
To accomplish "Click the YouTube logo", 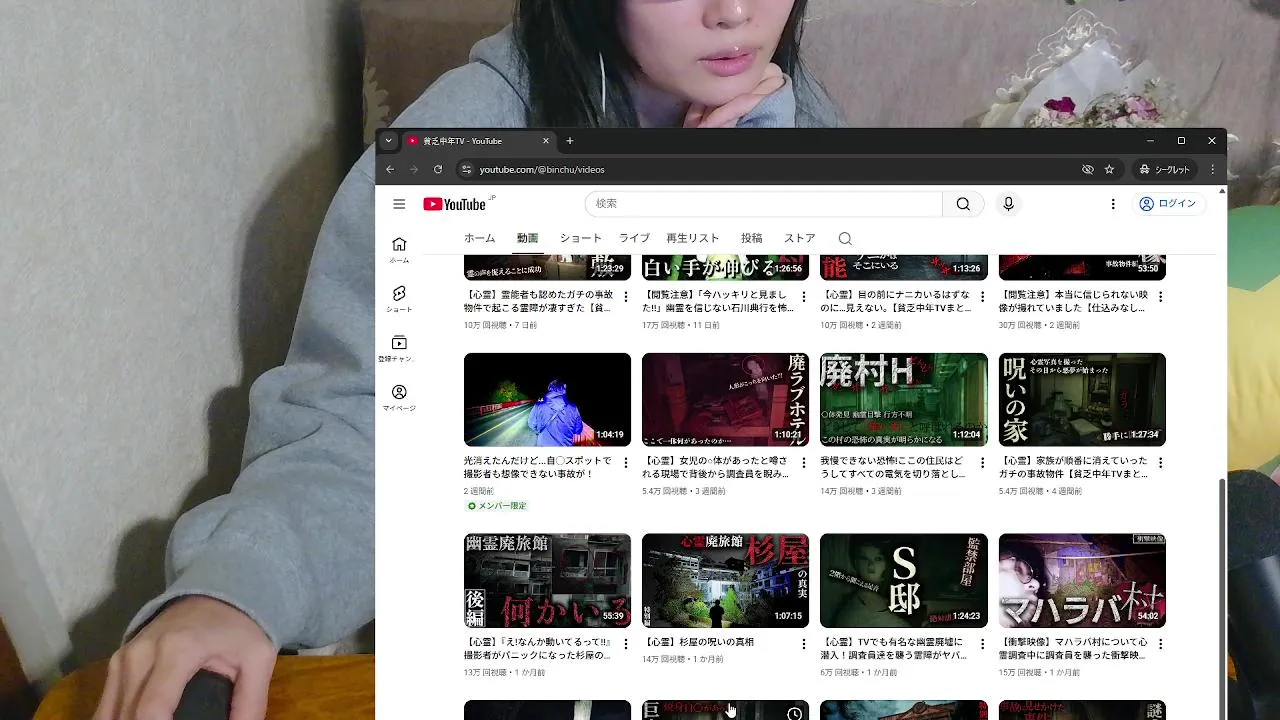I will point(454,204).
